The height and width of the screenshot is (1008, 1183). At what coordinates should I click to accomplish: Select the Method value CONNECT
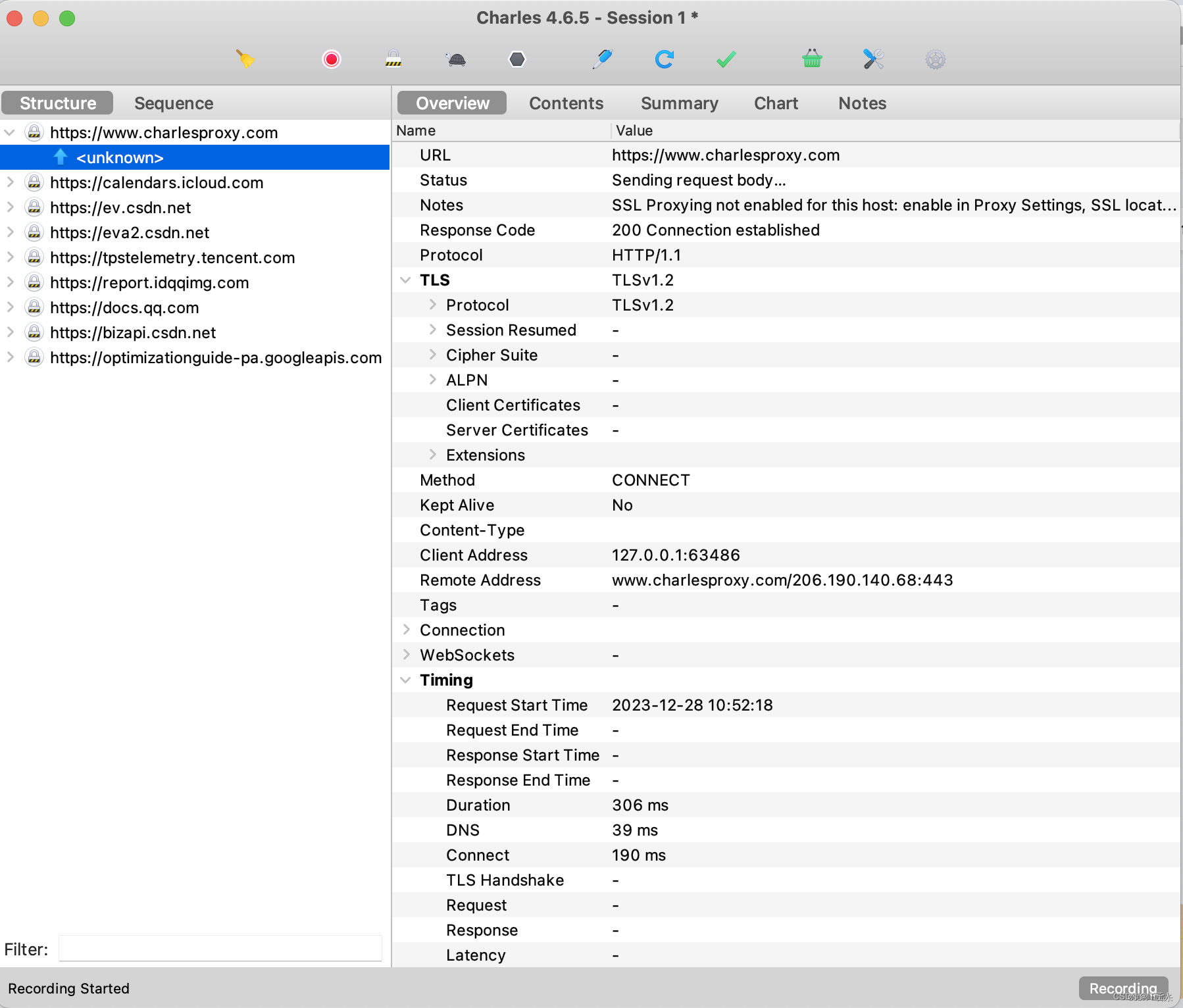coord(651,480)
